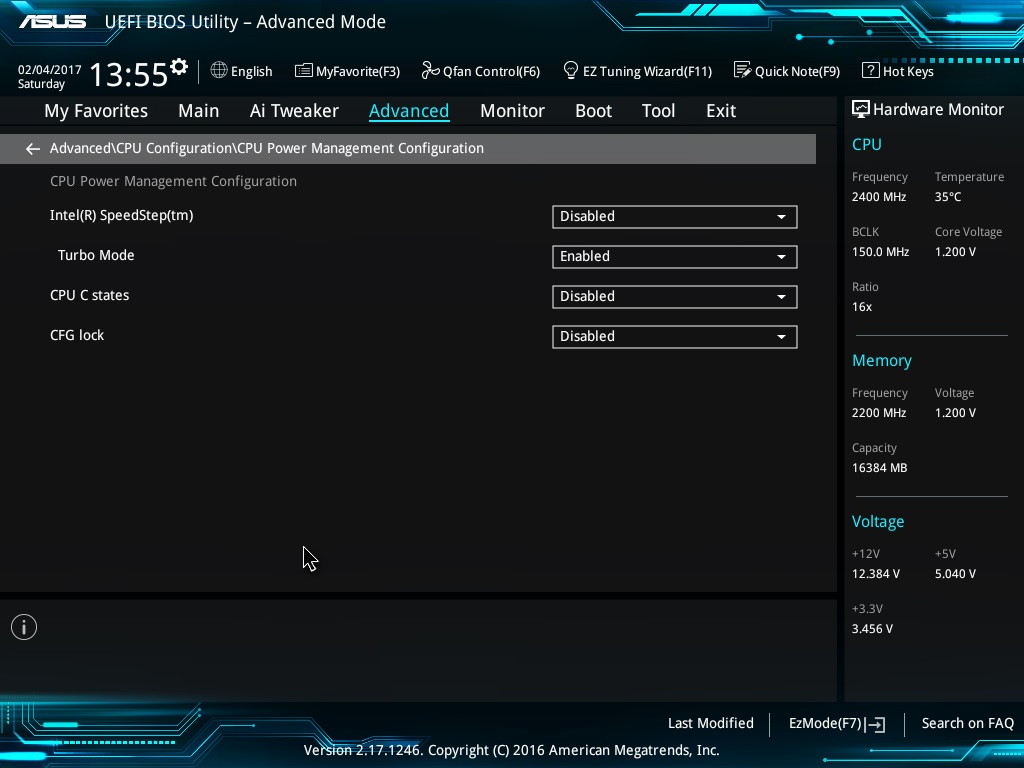
Task: Click the CPU temperature value 35°C
Action: pyautogui.click(x=948, y=197)
